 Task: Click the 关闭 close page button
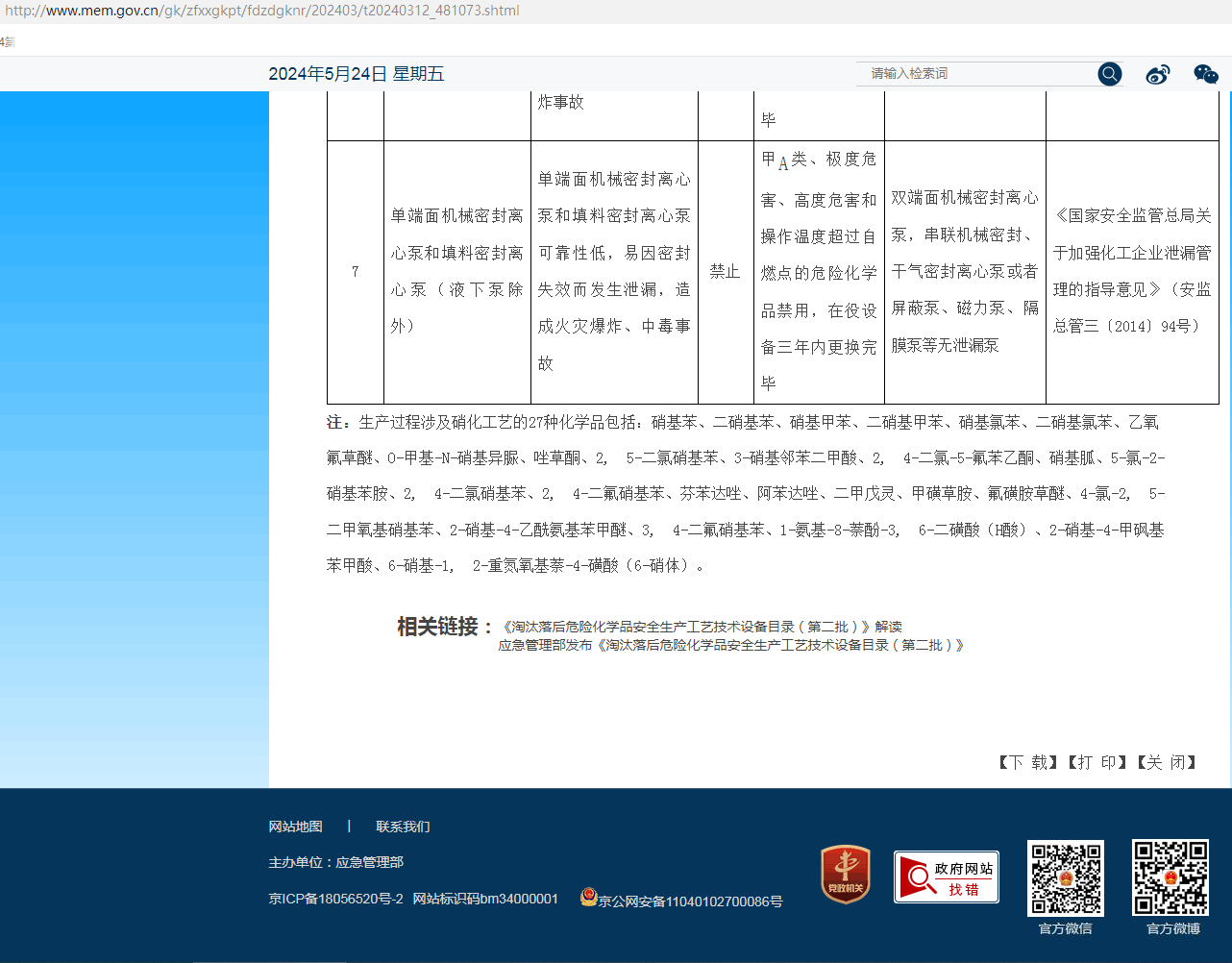point(1166,762)
